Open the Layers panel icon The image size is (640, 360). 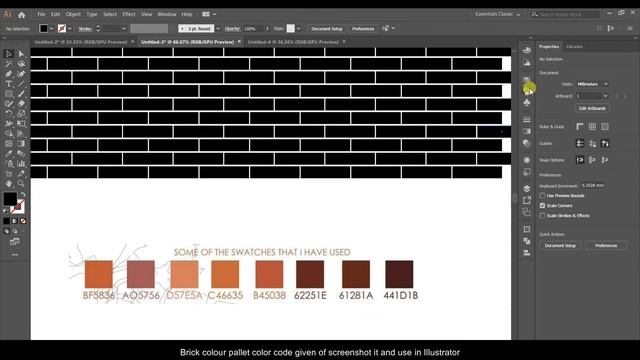tap(527, 189)
